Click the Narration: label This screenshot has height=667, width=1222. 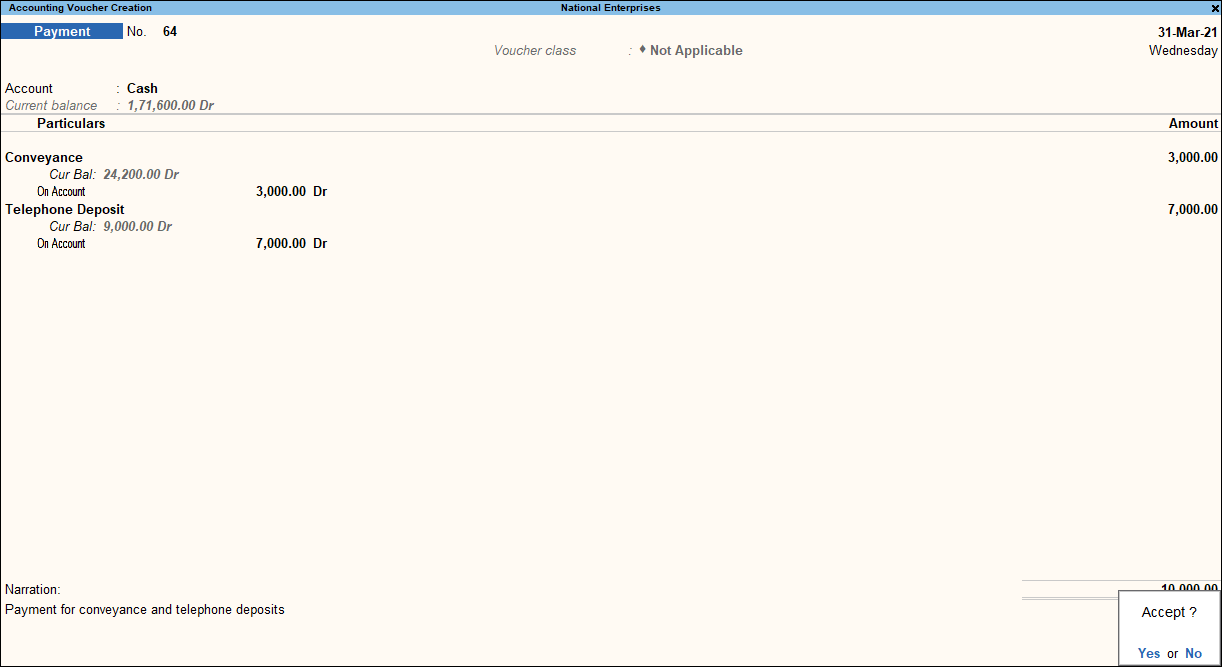pyautogui.click(x=33, y=589)
